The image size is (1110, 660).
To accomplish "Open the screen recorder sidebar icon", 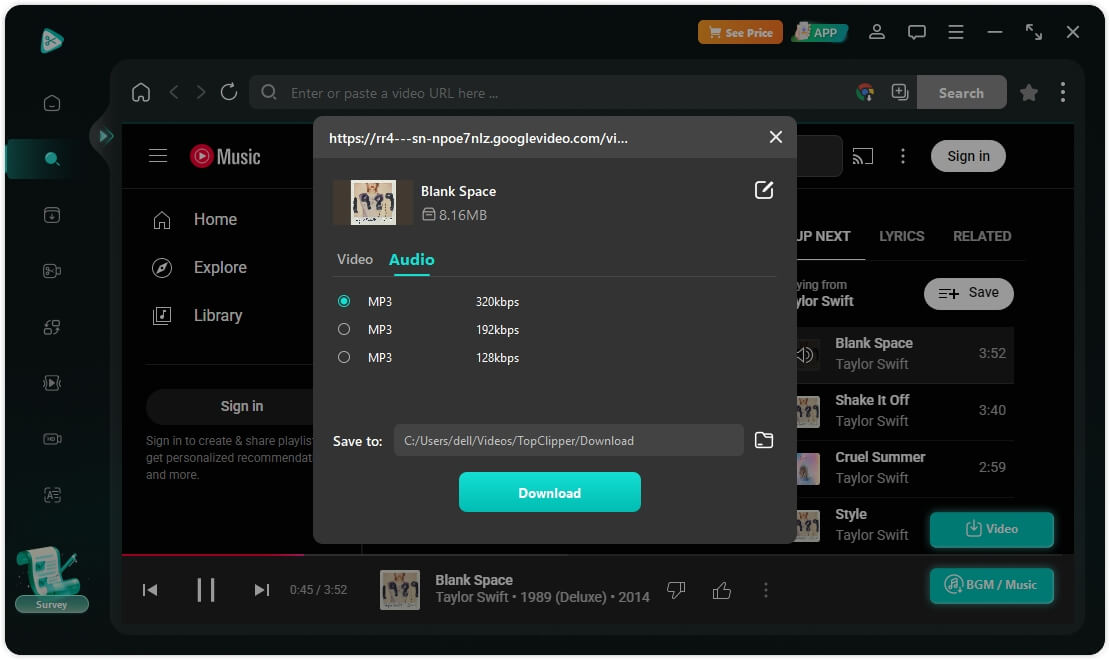I will click(x=52, y=439).
